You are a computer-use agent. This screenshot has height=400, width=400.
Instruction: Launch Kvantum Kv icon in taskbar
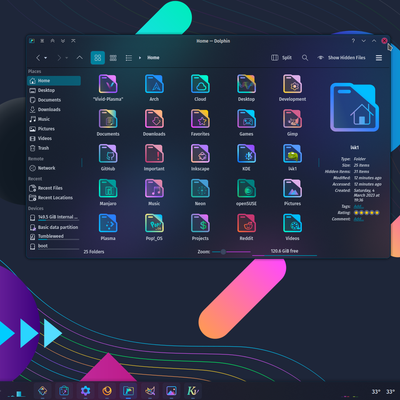193,390
